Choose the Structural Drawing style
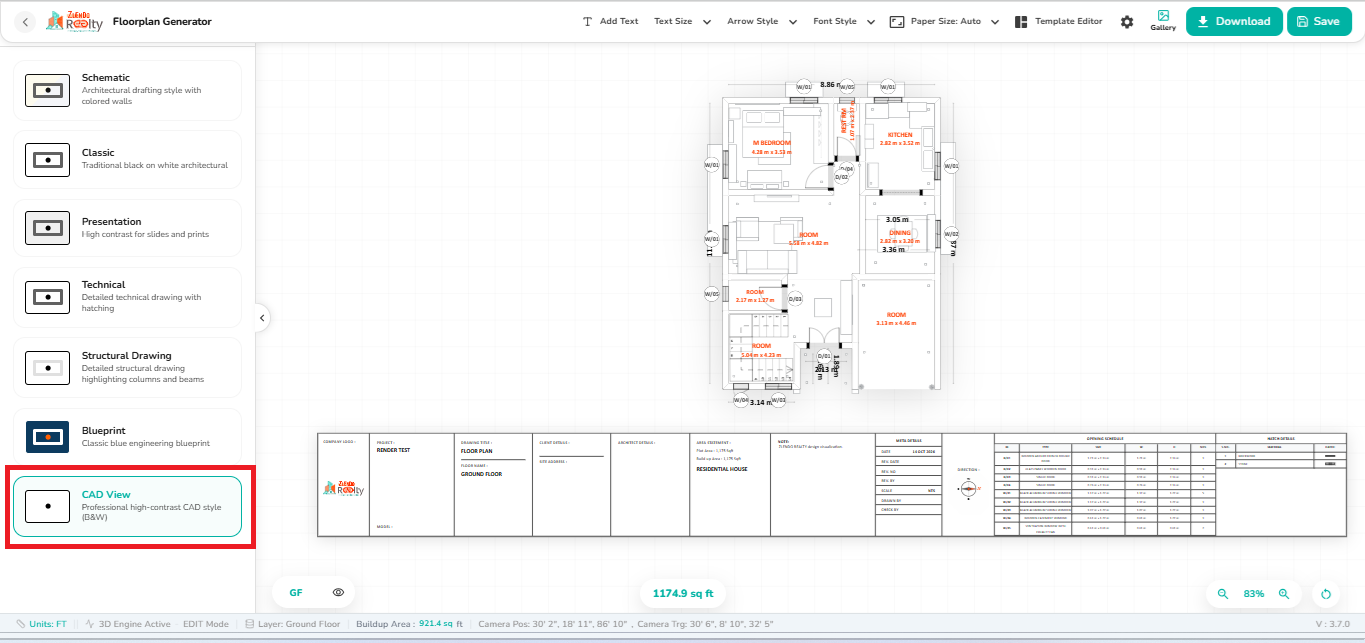The height and width of the screenshot is (643, 1365). (127, 367)
